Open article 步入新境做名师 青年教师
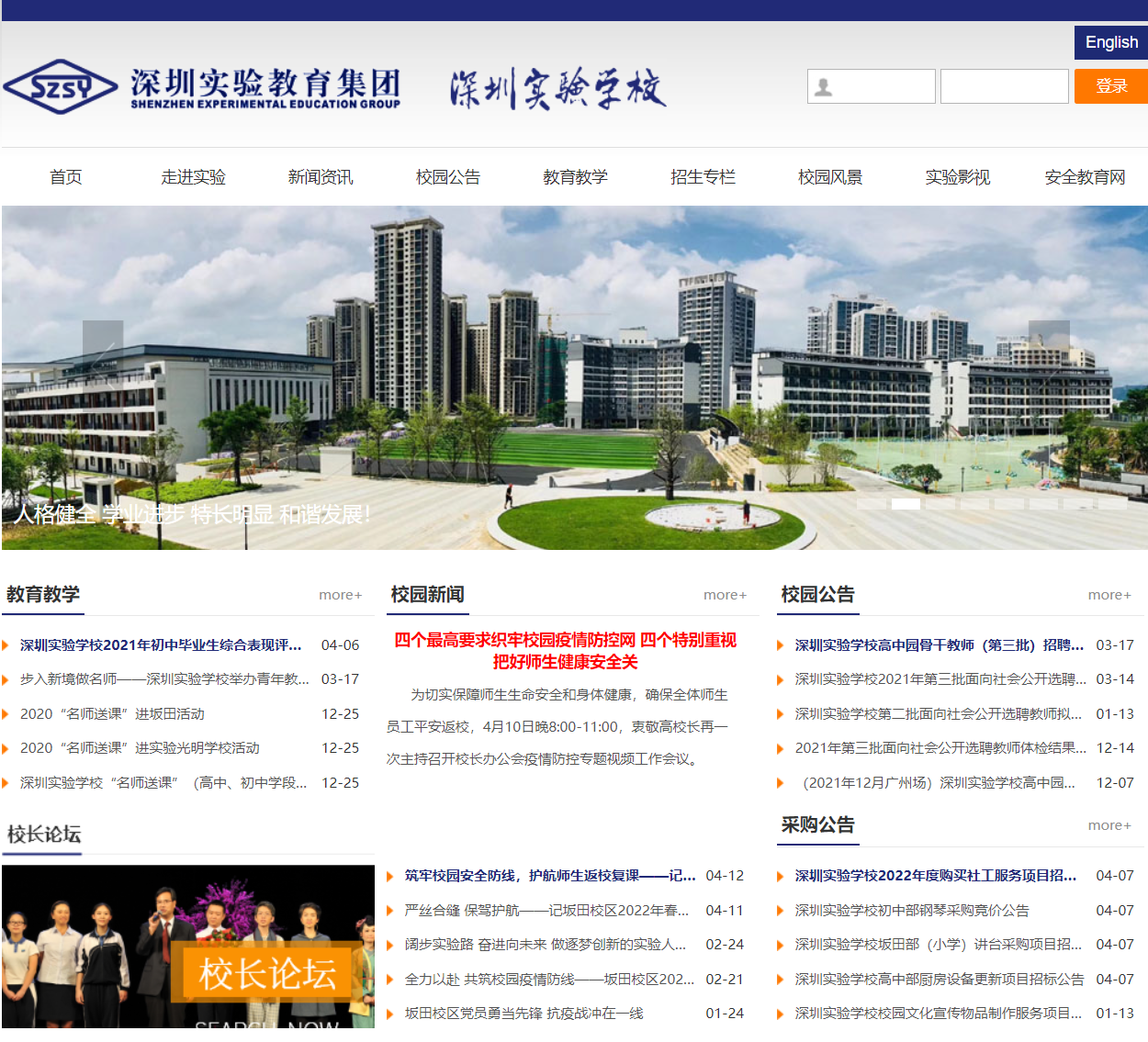 pos(164,679)
